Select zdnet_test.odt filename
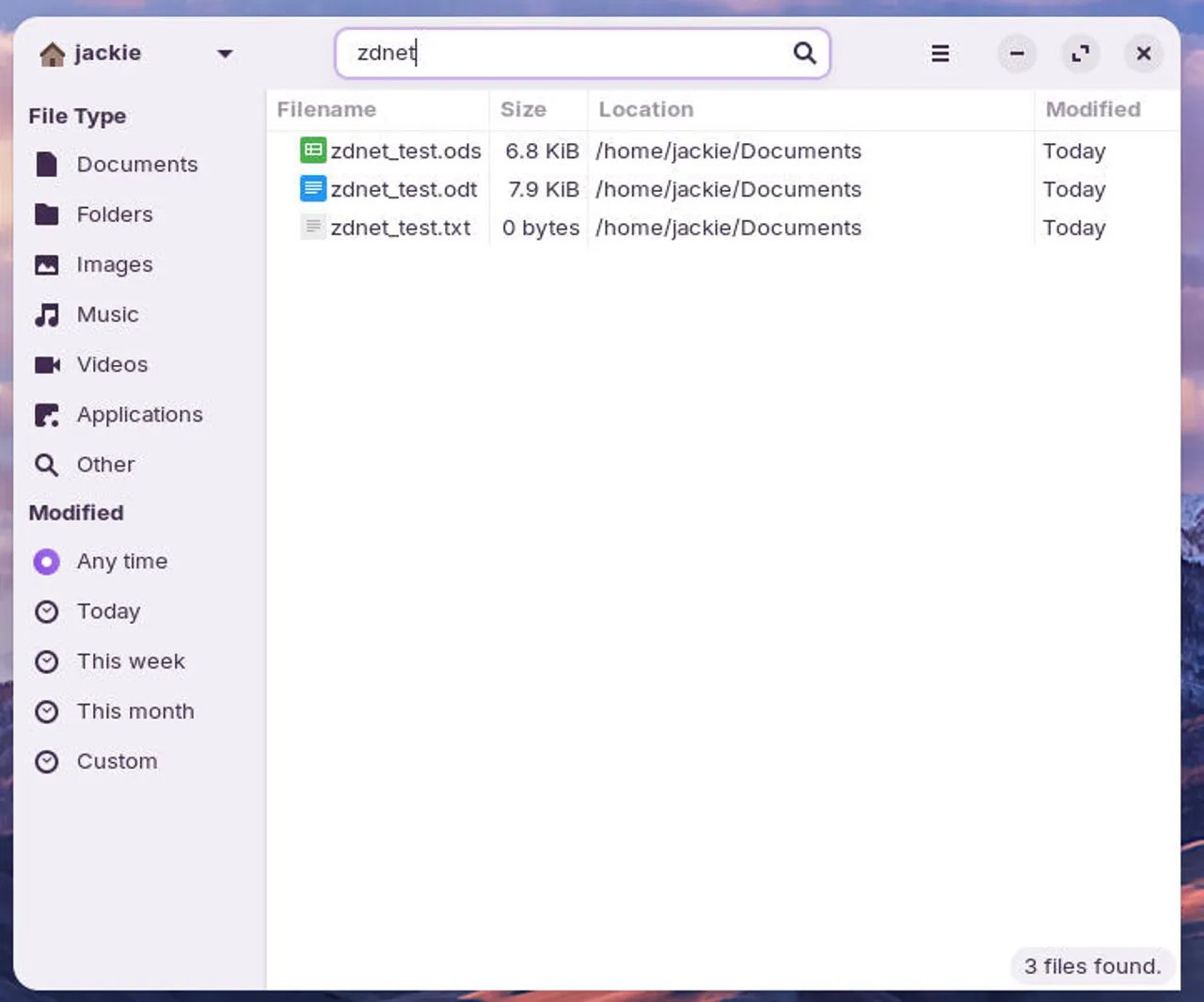The height and width of the screenshot is (1002, 1204). click(x=404, y=189)
